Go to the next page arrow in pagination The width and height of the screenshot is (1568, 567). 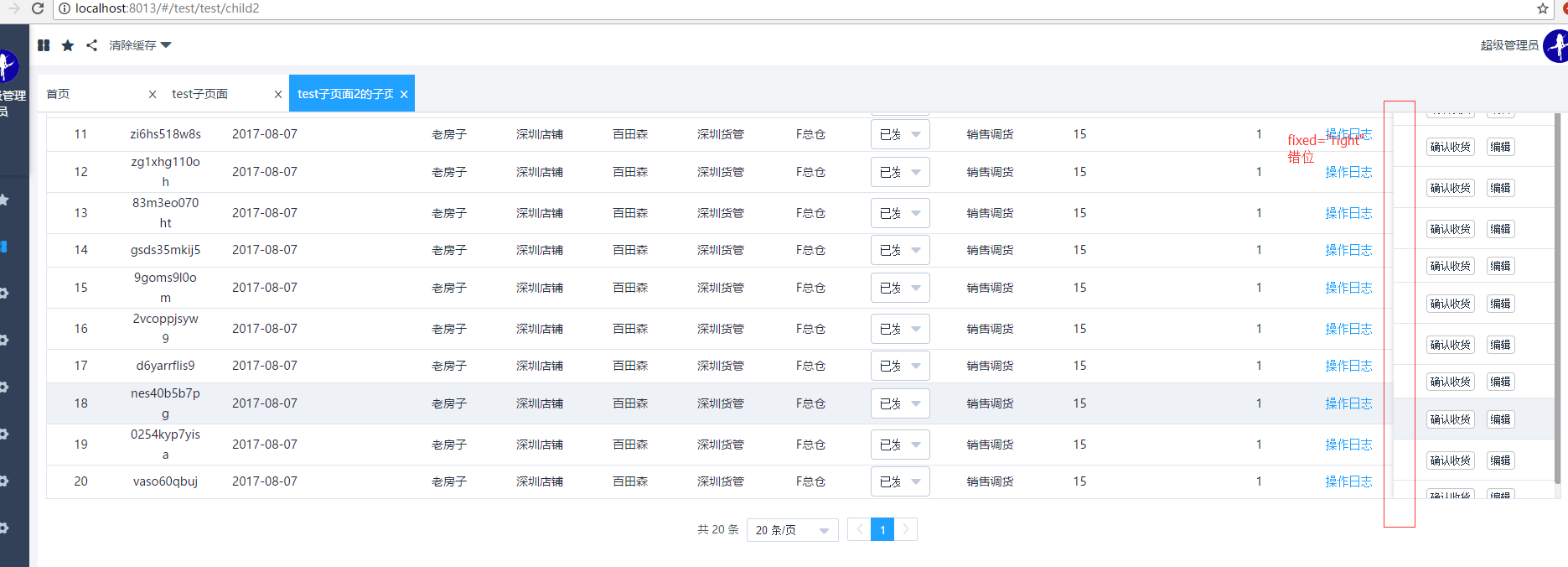(x=906, y=530)
